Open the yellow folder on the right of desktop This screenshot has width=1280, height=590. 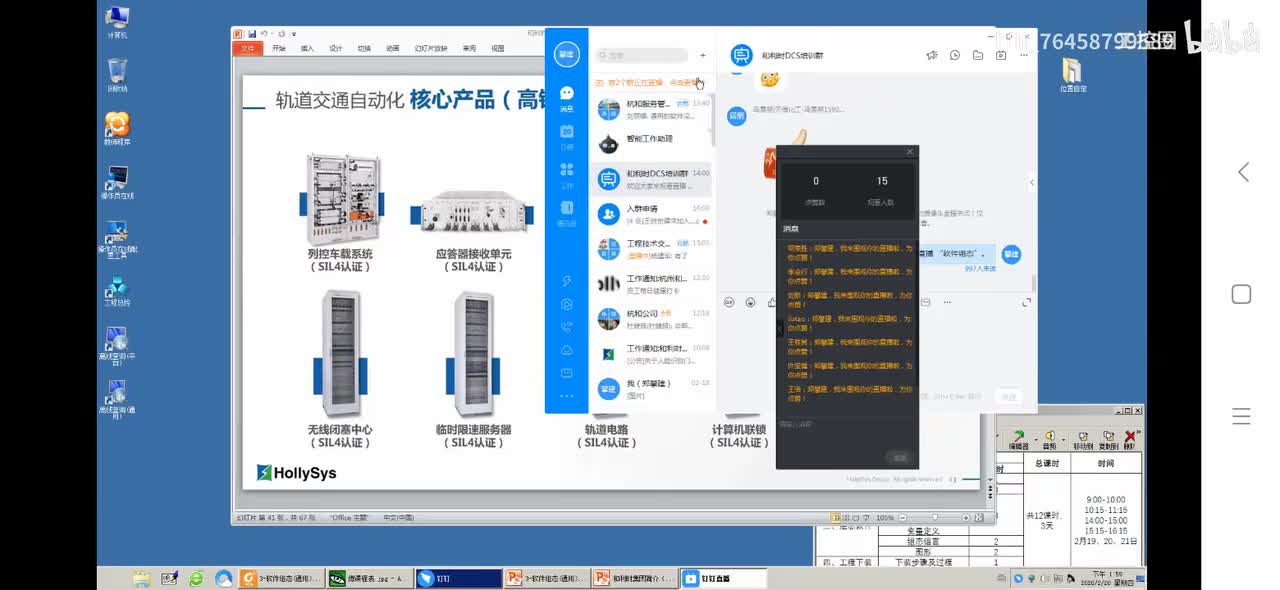pos(1072,76)
